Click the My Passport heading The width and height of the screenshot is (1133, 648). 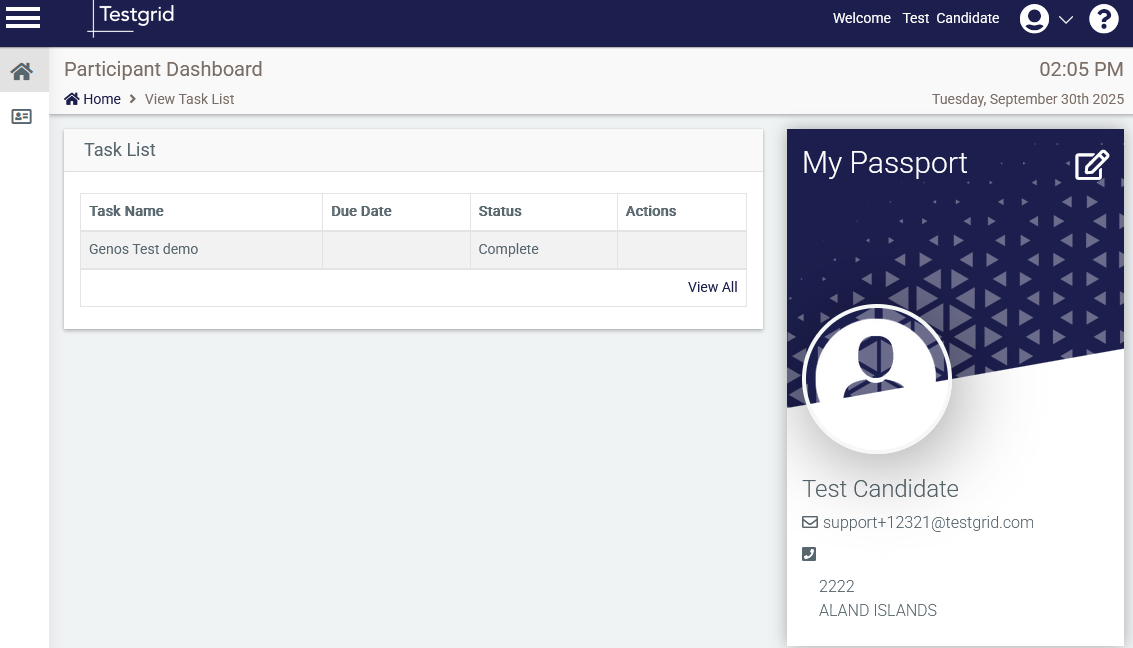pos(884,163)
